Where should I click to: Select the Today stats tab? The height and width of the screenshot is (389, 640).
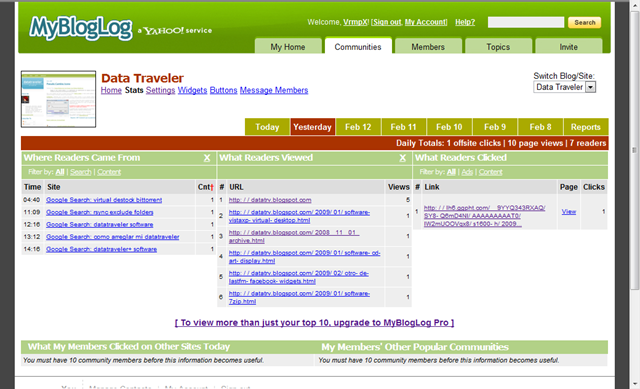pyautogui.click(x=267, y=127)
